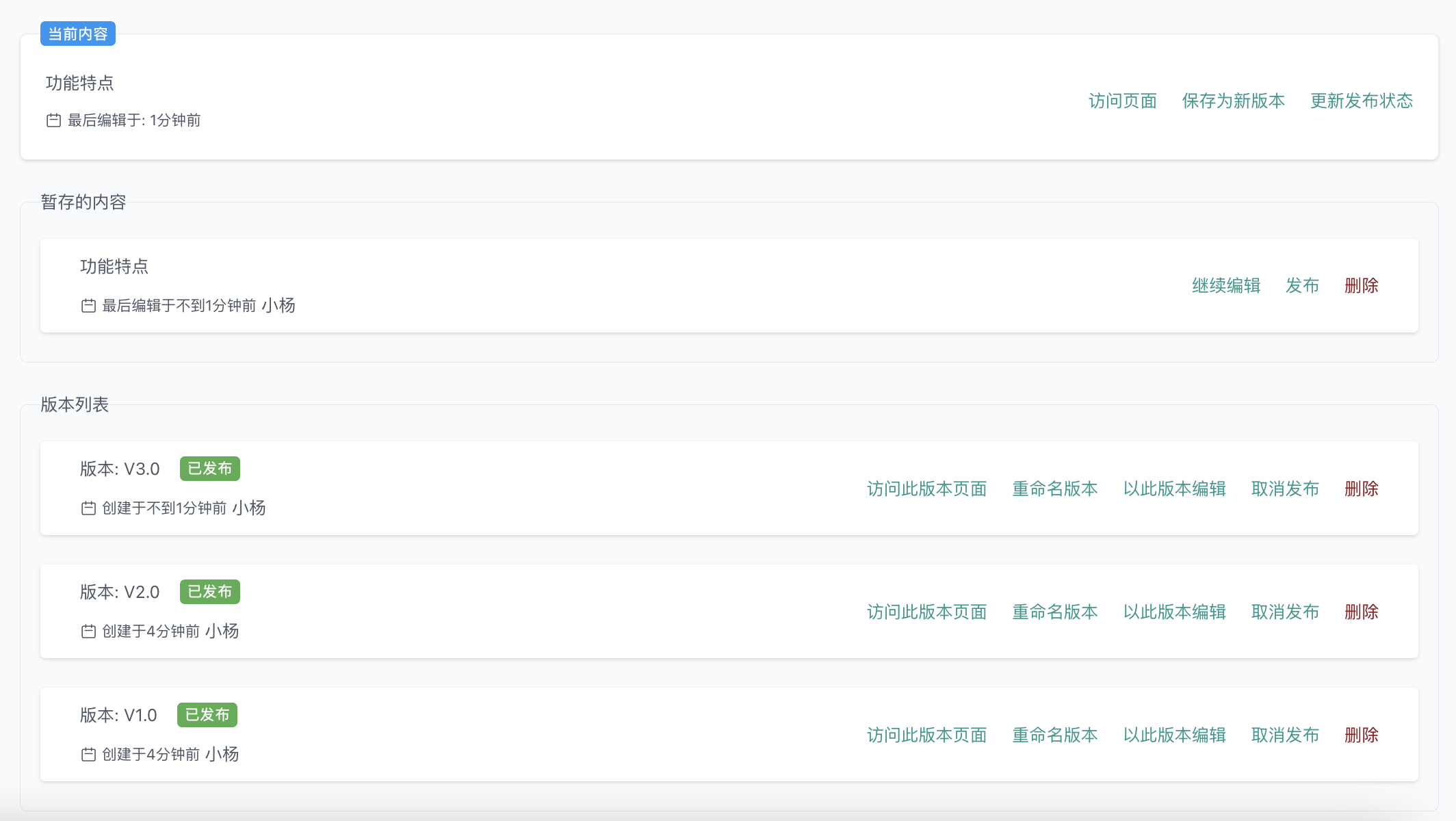Viewport: 1456px width, 821px height.
Task: Click calendar icon under version V1.0
Action: coord(88,755)
